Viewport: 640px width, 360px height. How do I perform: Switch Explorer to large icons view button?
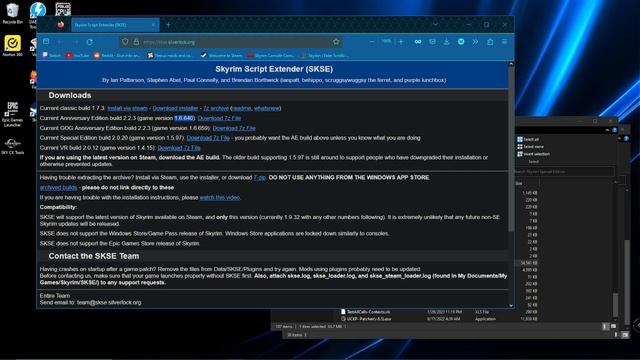(x=613, y=326)
